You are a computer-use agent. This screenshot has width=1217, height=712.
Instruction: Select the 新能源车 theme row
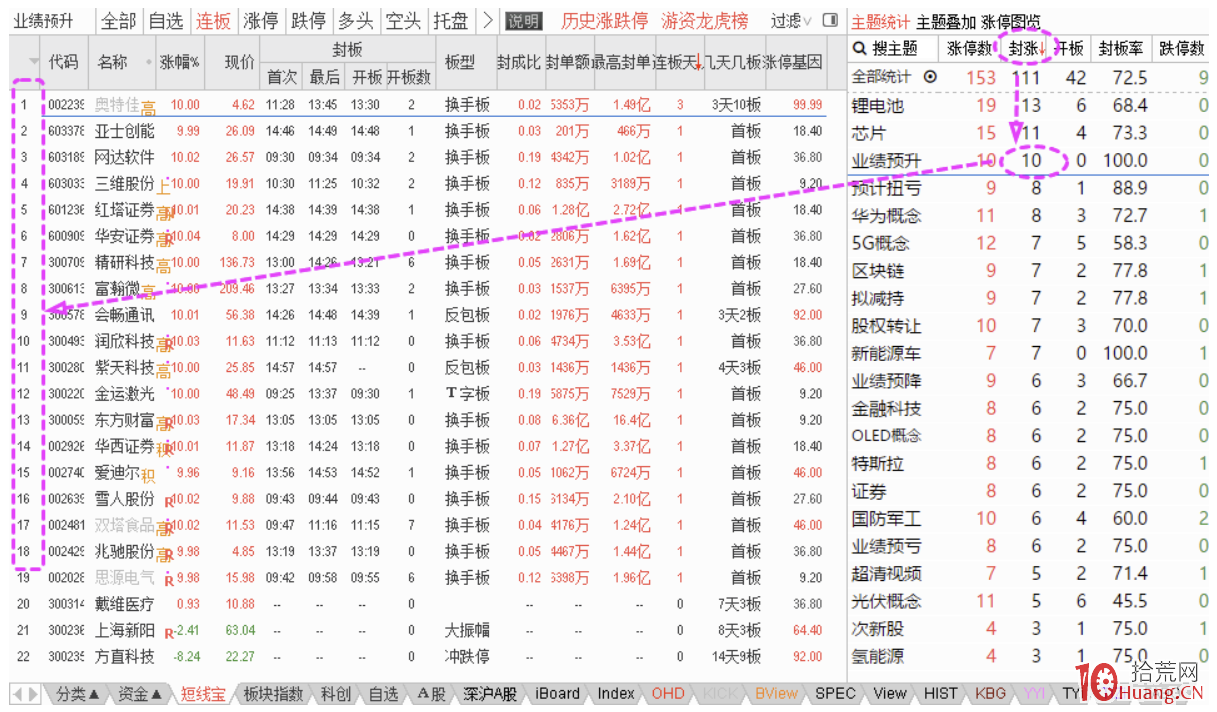click(1029, 353)
